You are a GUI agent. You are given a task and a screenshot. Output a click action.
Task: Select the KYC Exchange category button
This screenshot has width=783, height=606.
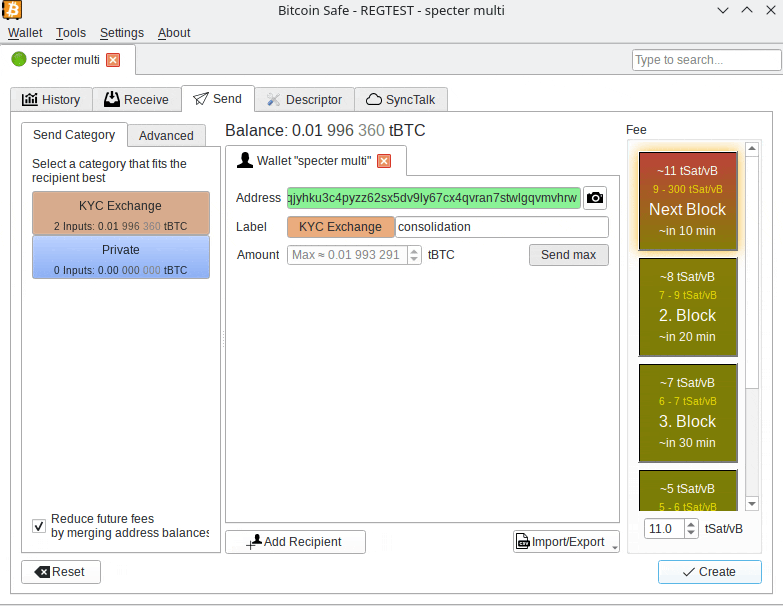[121, 213]
